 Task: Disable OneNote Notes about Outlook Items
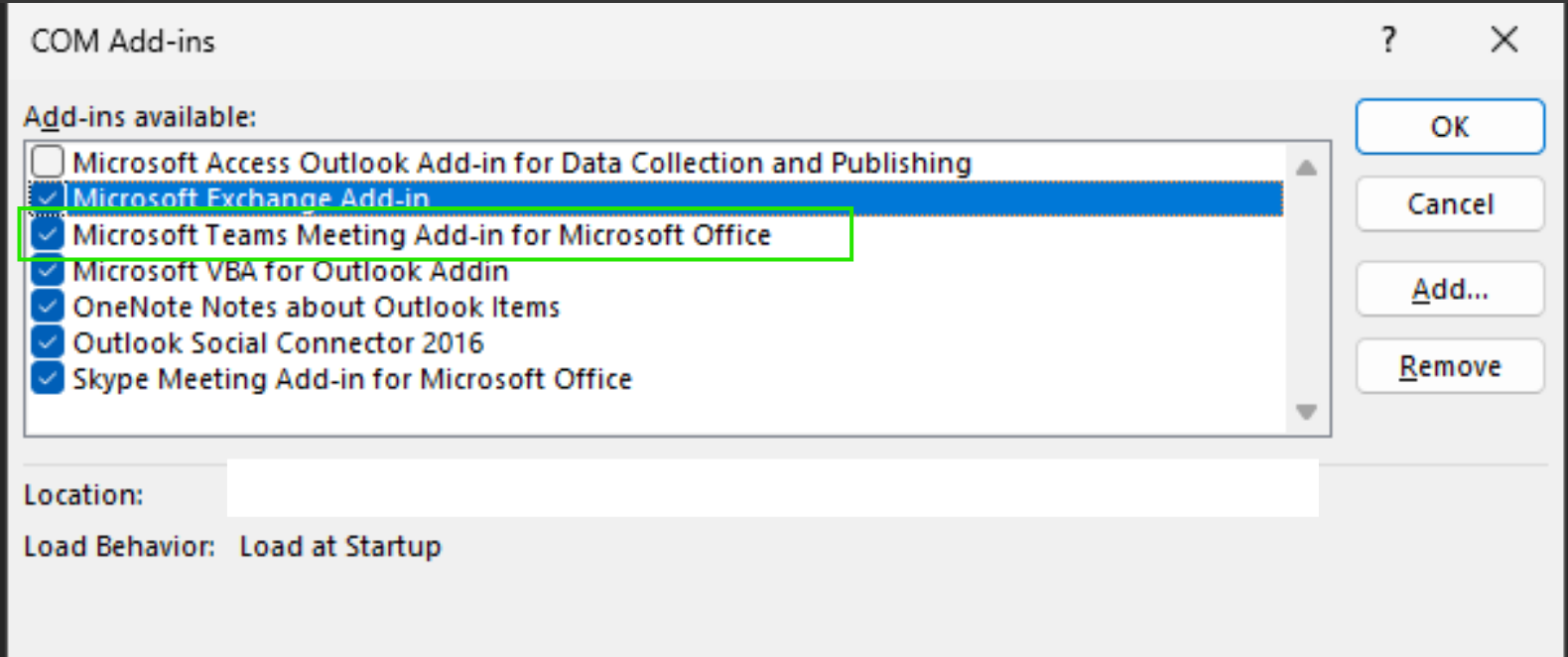pyautogui.click(x=48, y=307)
